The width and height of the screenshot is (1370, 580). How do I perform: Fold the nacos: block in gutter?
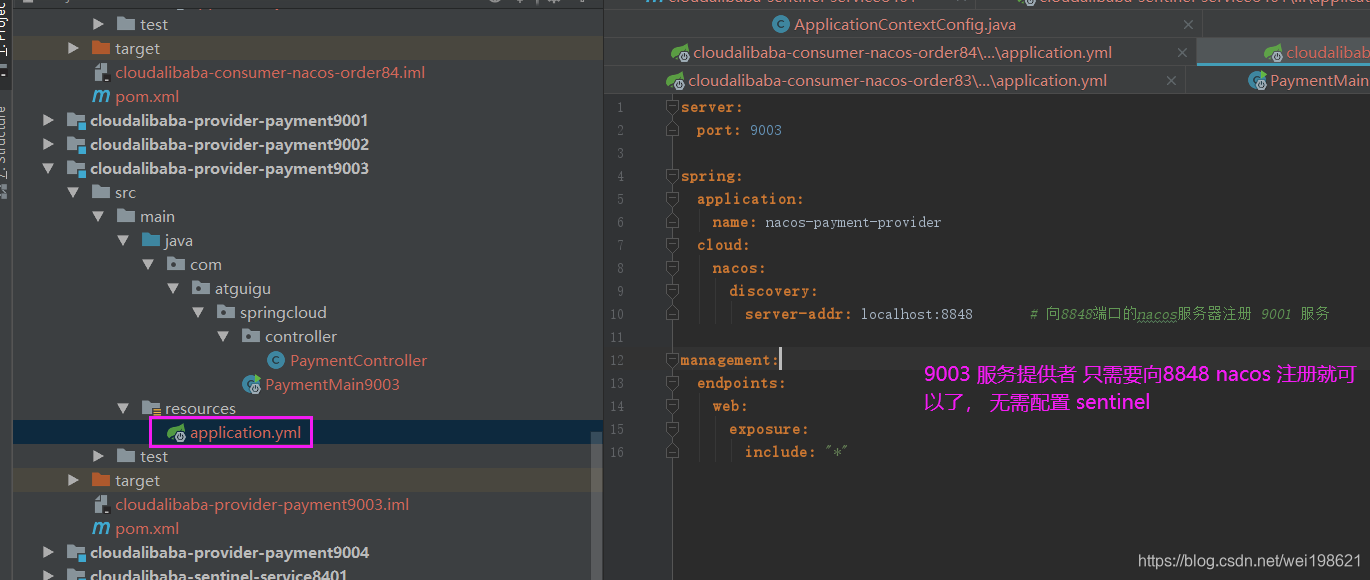pyautogui.click(x=673, y=268)
